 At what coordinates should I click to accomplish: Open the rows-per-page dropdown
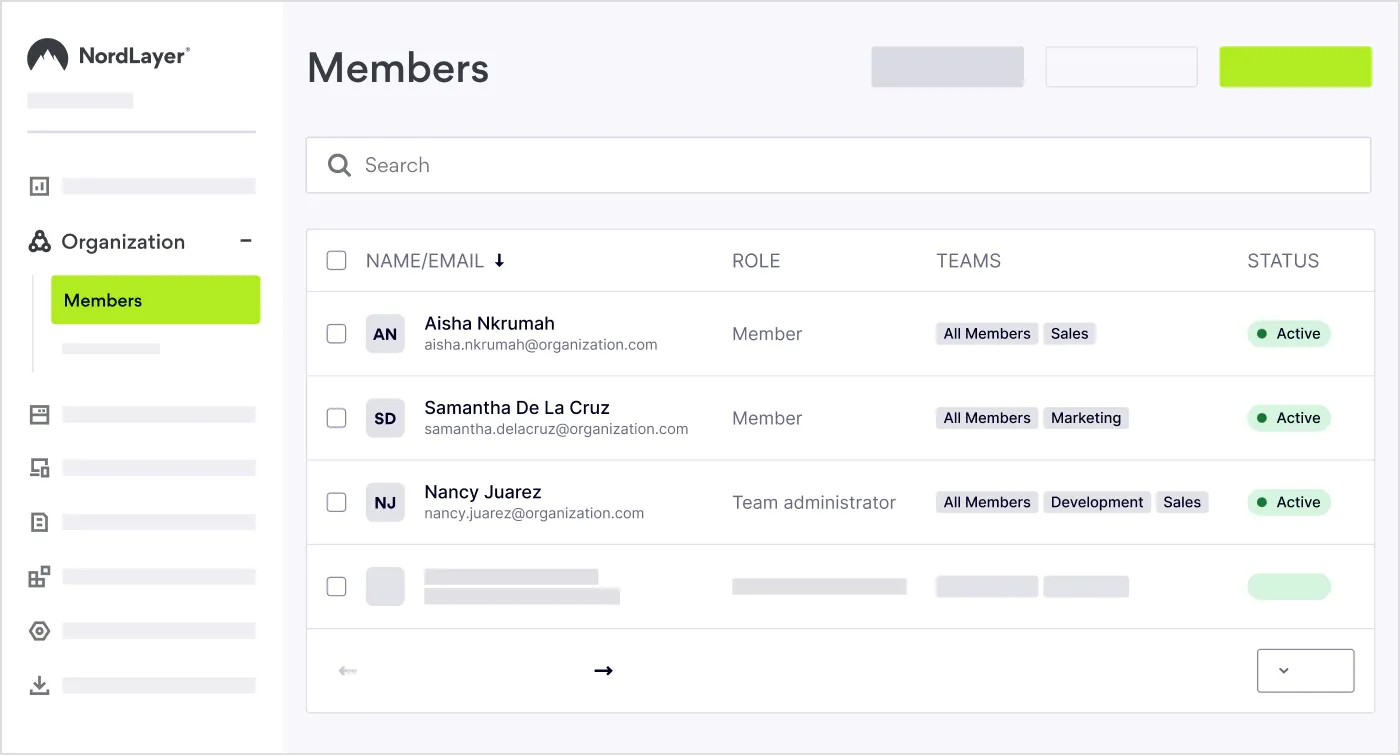(1305, 670)
